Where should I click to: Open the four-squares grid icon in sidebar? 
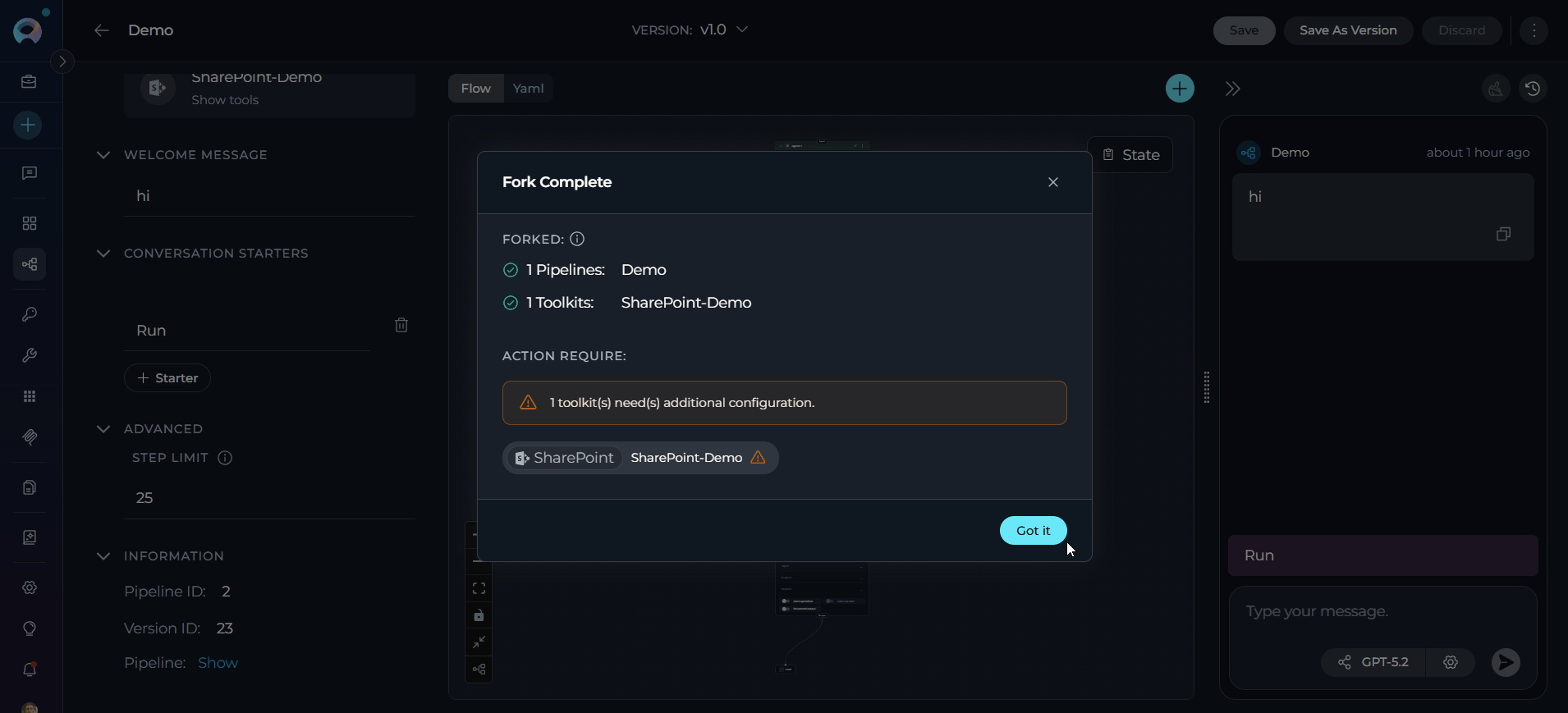click(x=30, y=223)
